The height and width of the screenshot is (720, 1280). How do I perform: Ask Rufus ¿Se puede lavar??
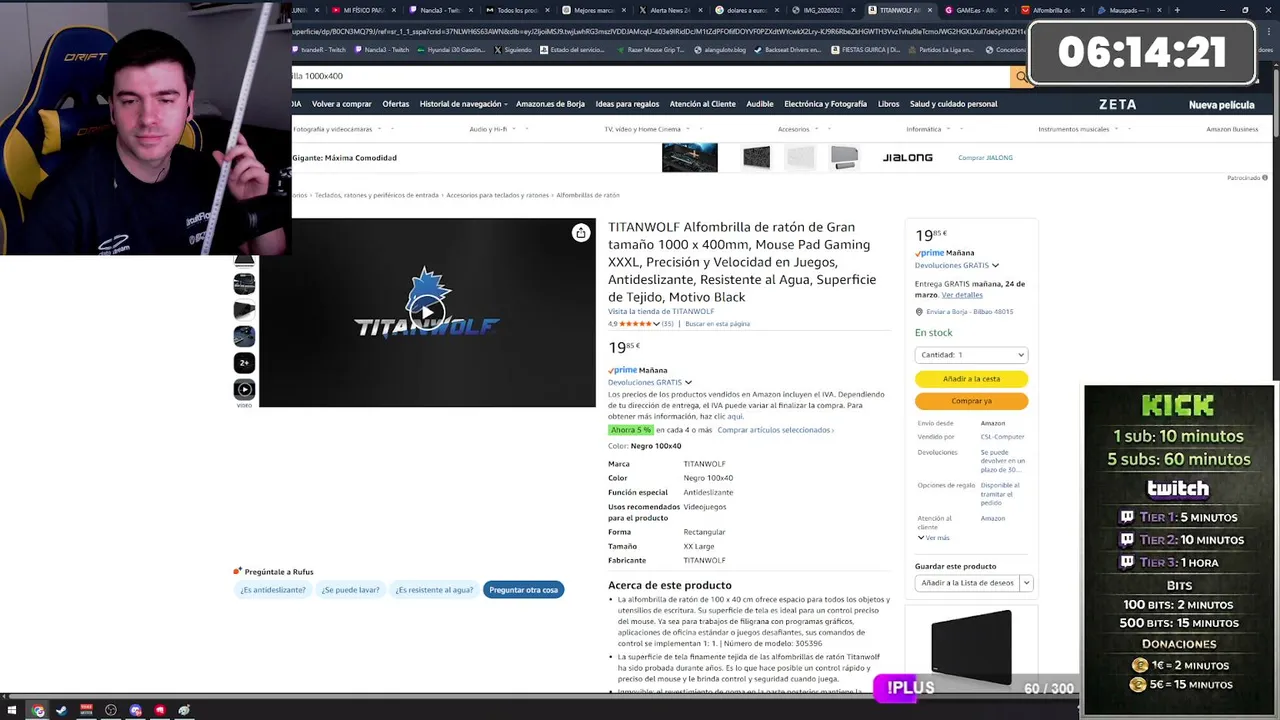[350, 590]
